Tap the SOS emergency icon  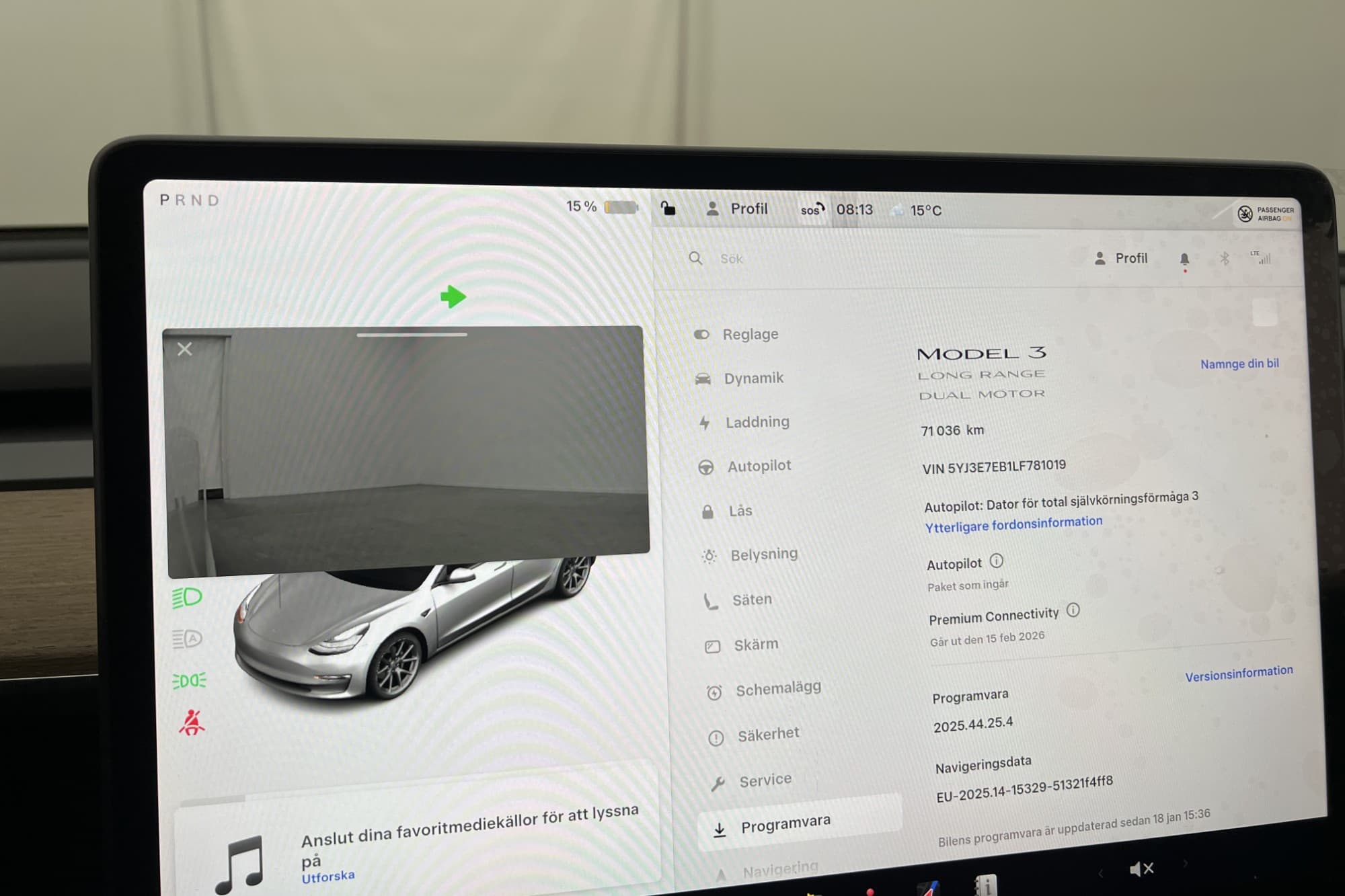click(x=812, y=210)
